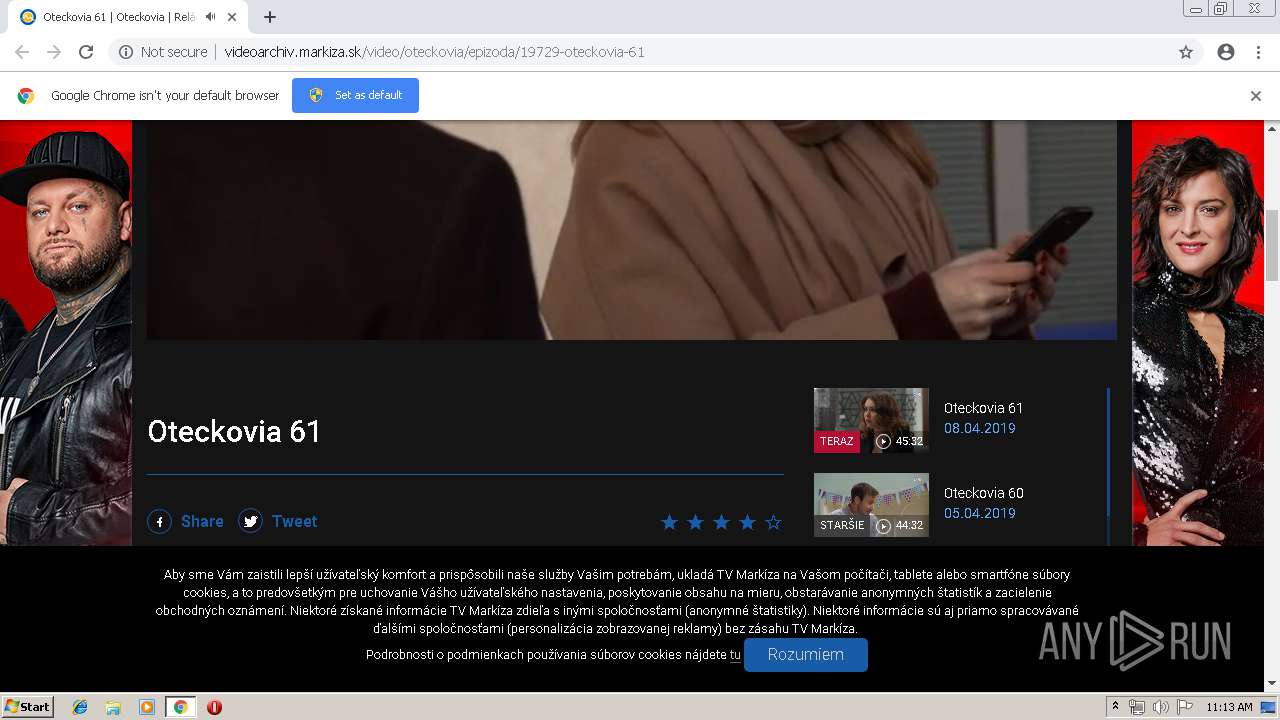Rate the episode four stars

point(747,522)
